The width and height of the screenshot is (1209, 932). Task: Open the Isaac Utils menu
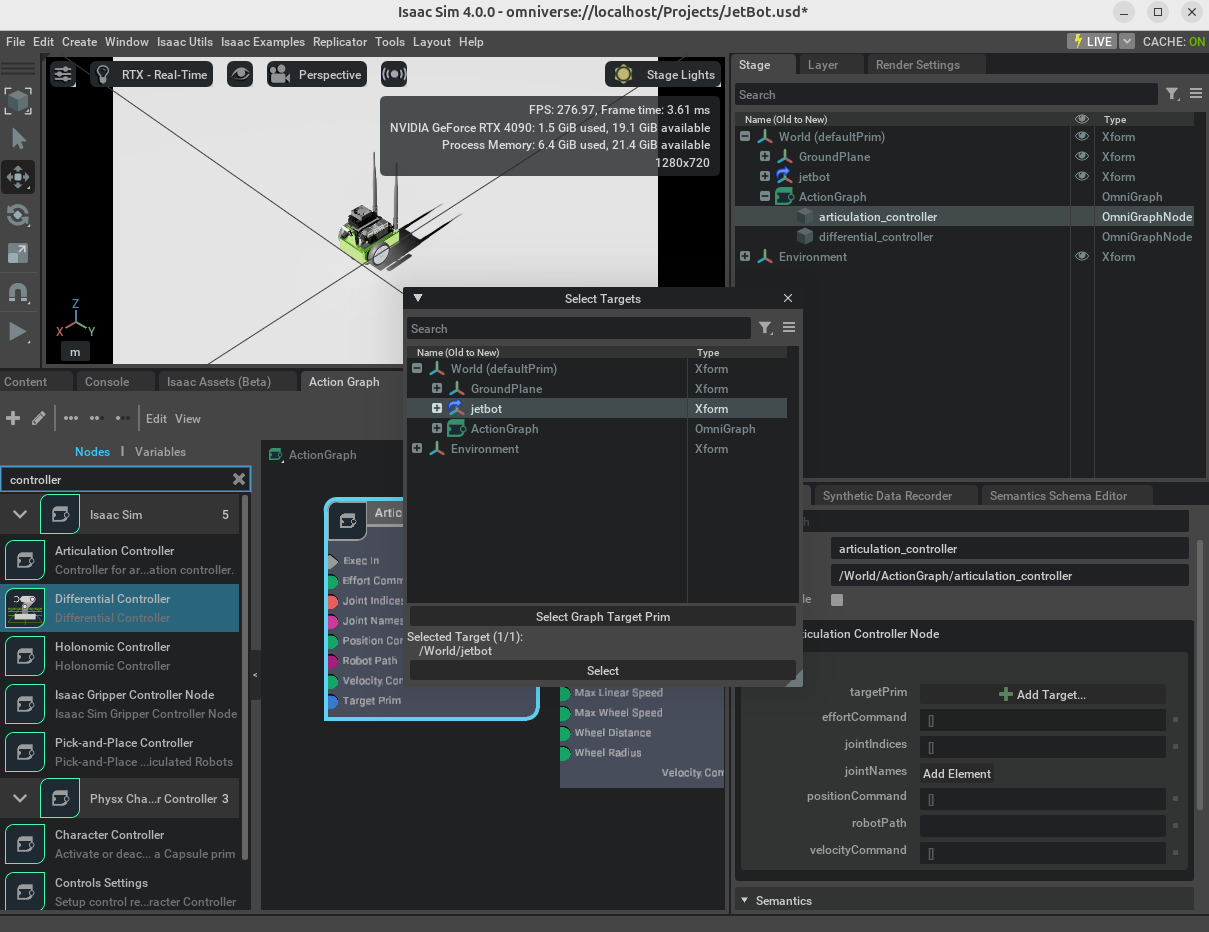185,42
